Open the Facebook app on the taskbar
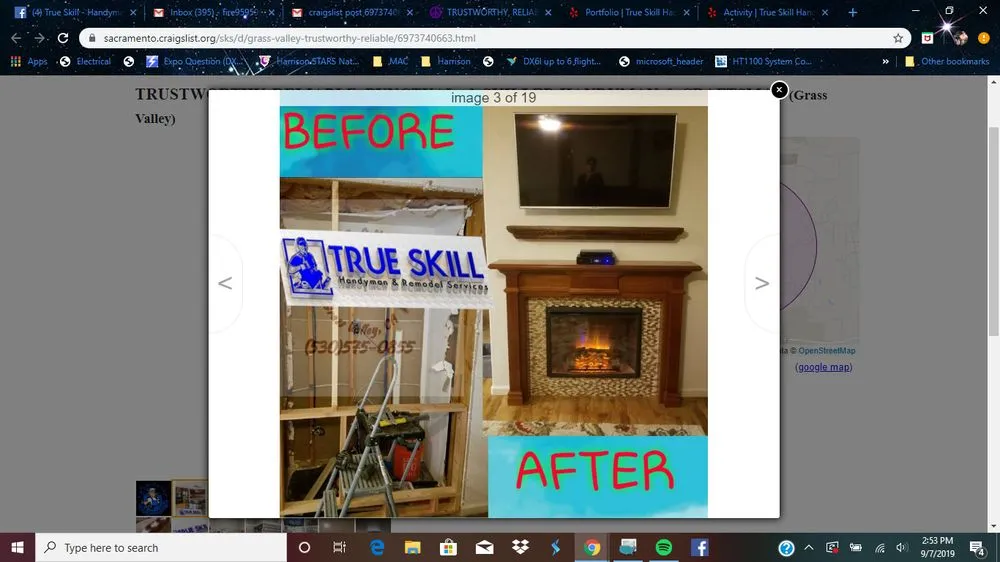Screen dimensions: 1000x562 point(700,547)
